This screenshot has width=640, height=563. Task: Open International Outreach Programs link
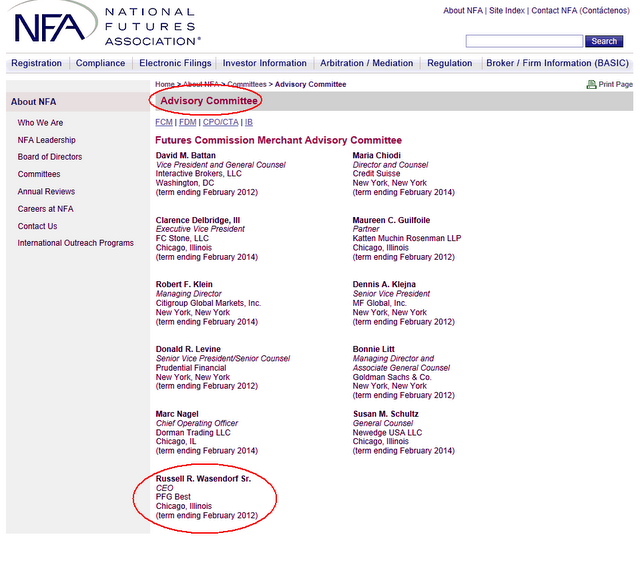click(76, 243)
